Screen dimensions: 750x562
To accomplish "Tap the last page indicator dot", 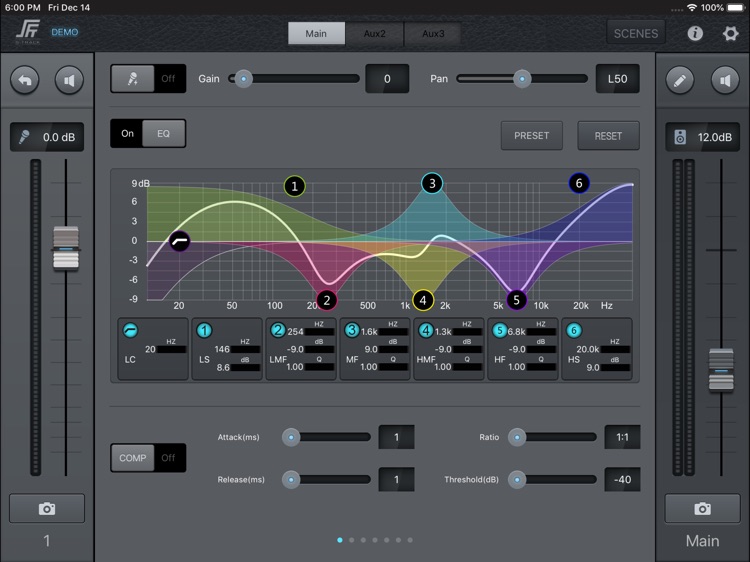I will (410, 540).
